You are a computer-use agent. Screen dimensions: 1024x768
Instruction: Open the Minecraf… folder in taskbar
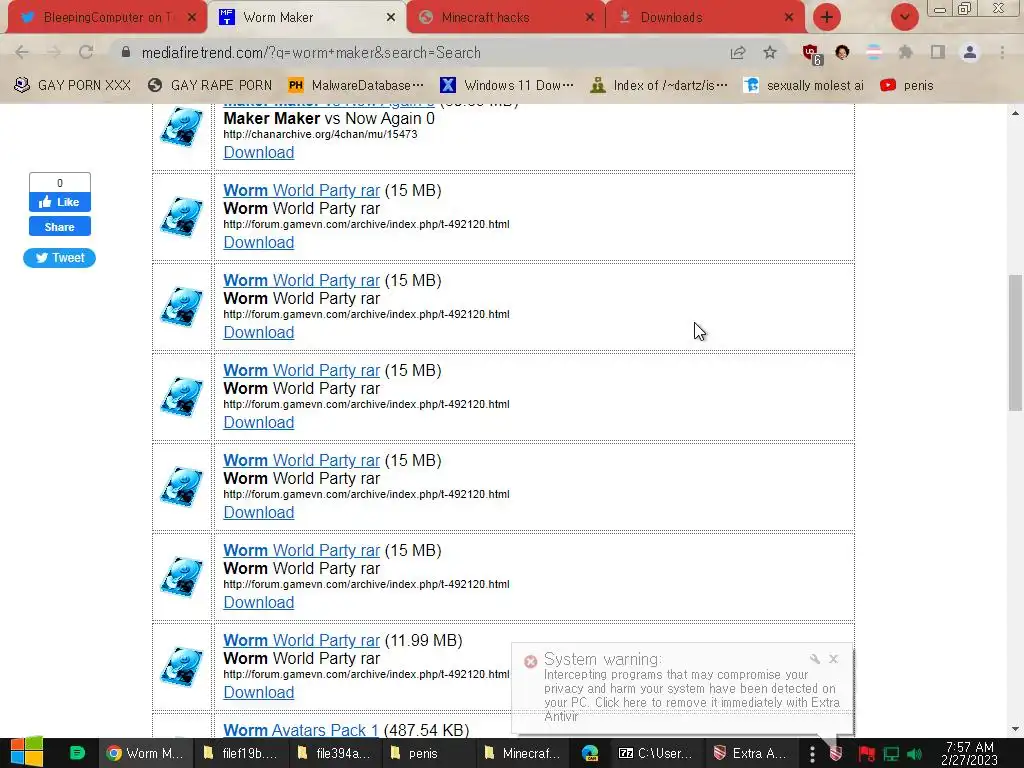[x=522, y=753]
